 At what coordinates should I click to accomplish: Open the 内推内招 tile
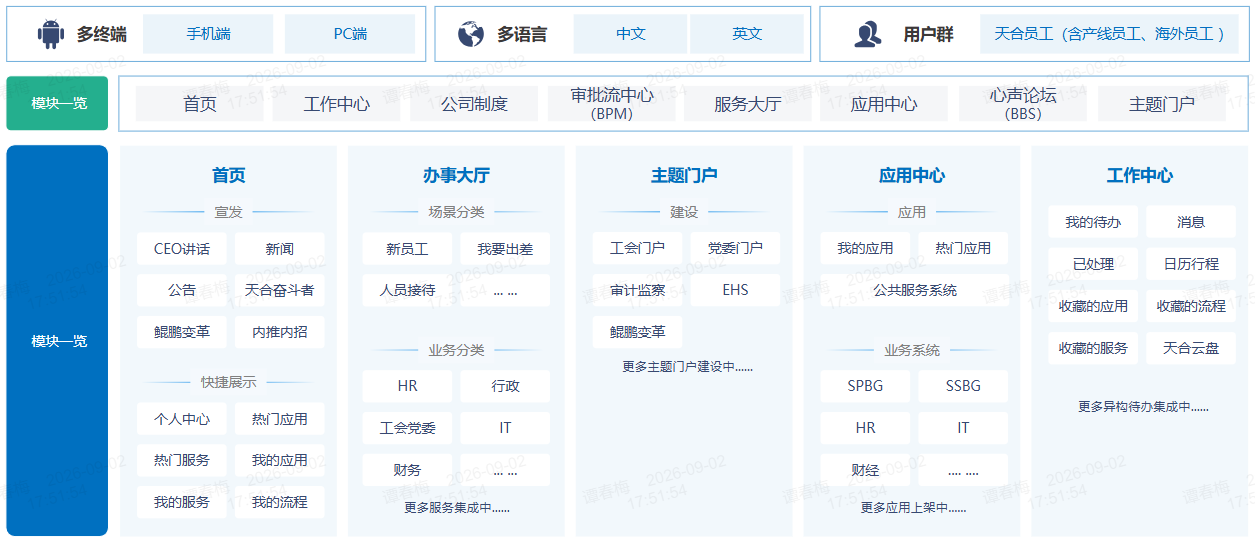tap(280, 332)
